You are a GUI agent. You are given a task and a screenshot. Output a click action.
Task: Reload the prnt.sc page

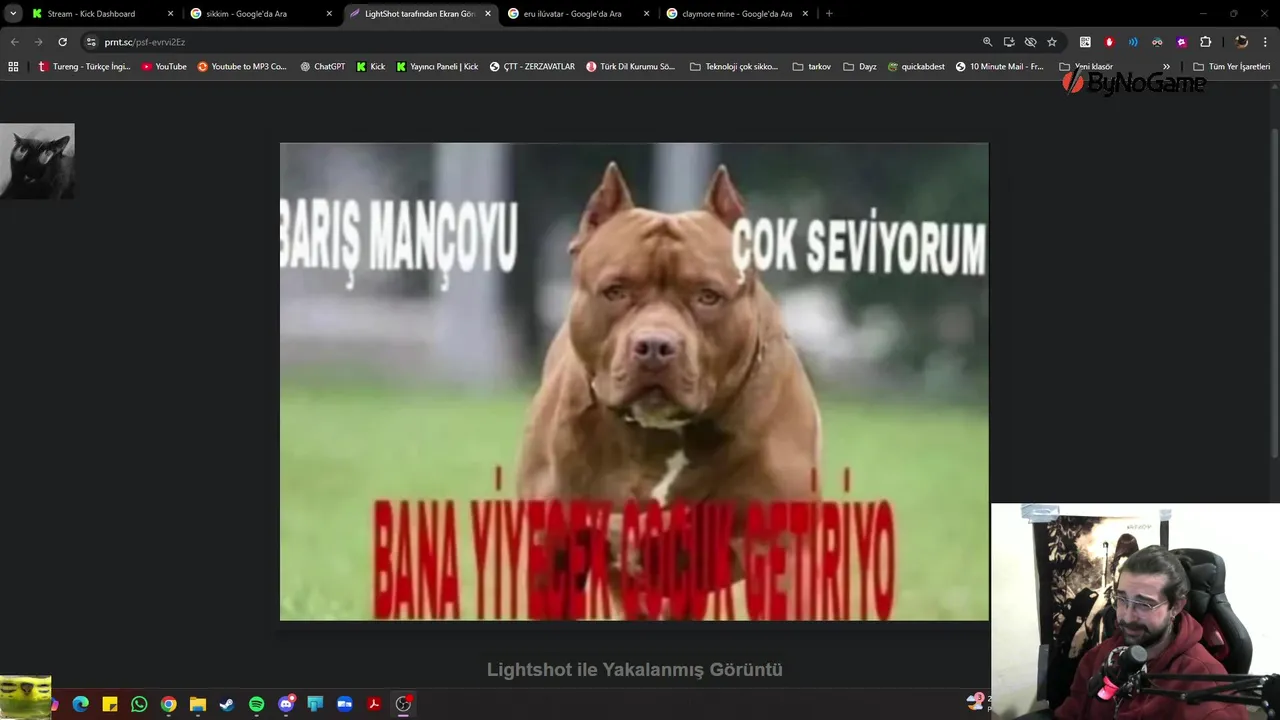coord(62,42)
